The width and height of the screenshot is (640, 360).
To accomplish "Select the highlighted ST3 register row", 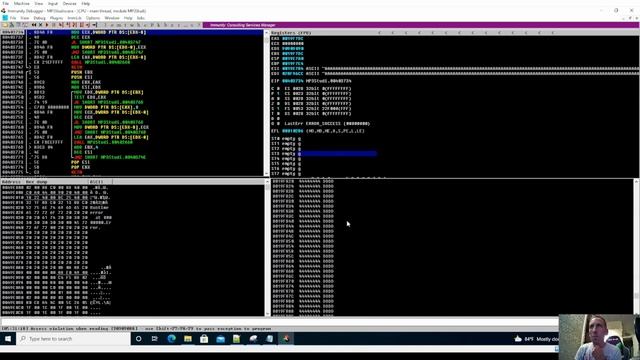I will [x=324, y=154].
